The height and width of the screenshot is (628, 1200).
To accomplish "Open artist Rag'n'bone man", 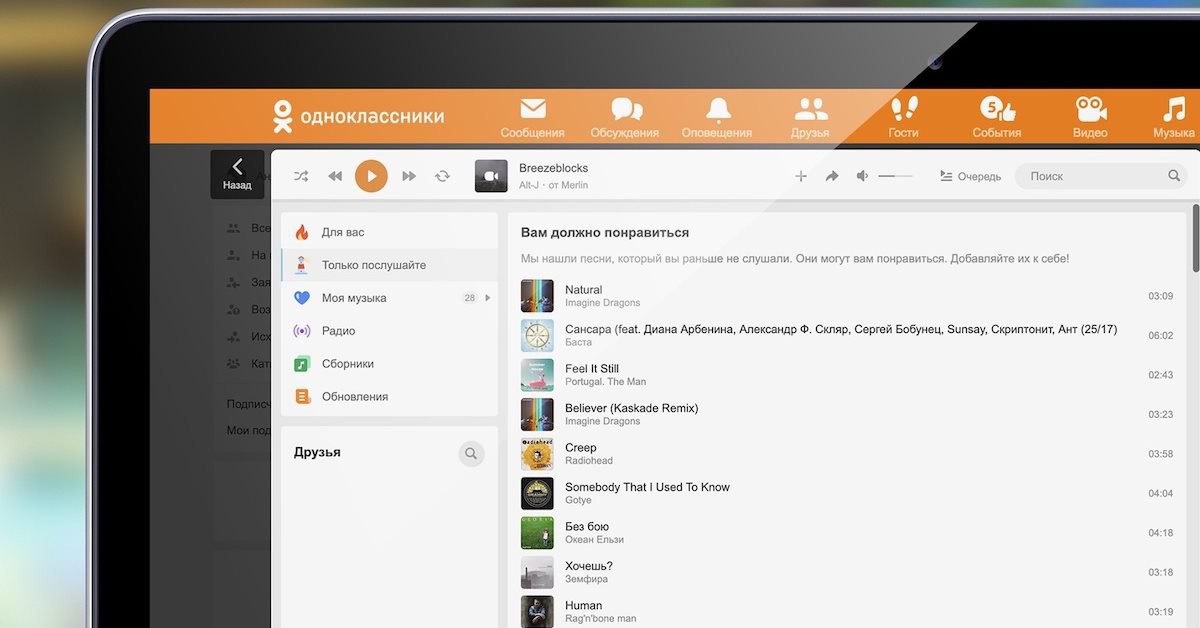I will point(601,619).
